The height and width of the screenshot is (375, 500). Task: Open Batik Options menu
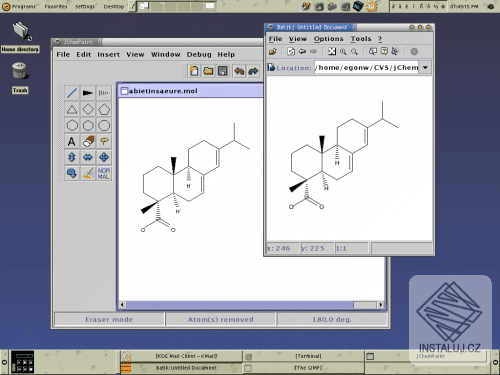click(x=328, y=39)
